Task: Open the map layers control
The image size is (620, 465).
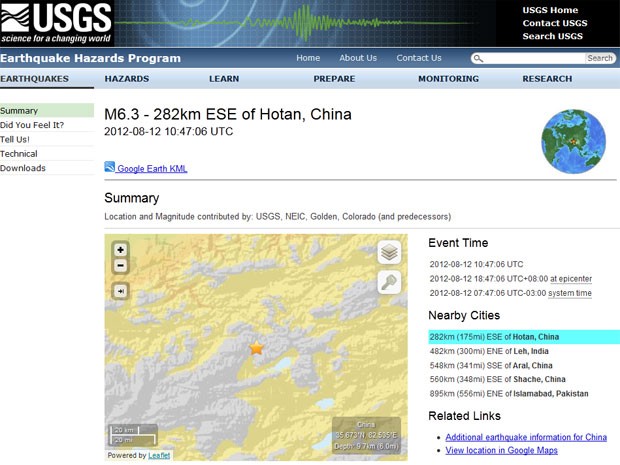Action: click(389, 253)
